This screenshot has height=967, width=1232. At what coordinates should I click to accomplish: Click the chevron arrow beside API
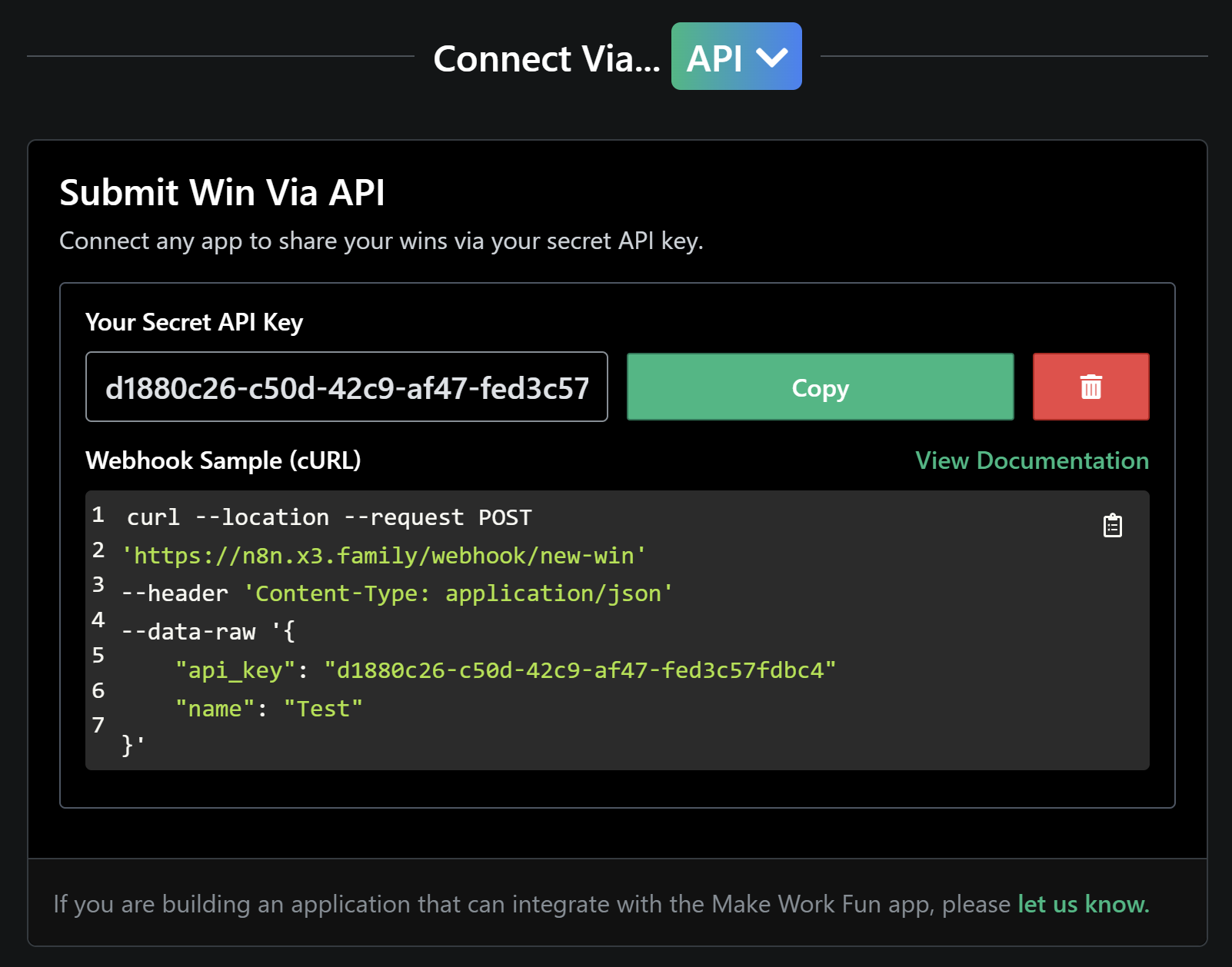[x=772, y=58]
